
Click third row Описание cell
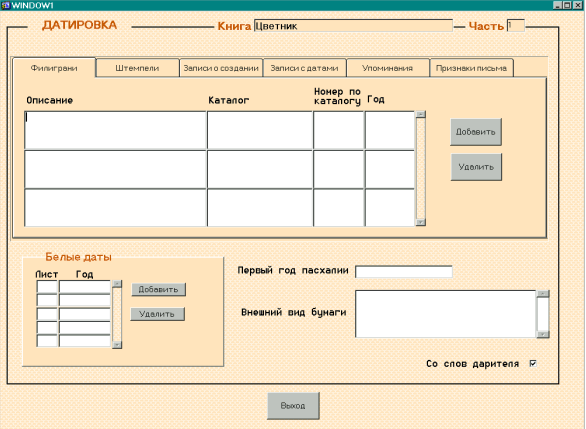(x=115, y=208)
